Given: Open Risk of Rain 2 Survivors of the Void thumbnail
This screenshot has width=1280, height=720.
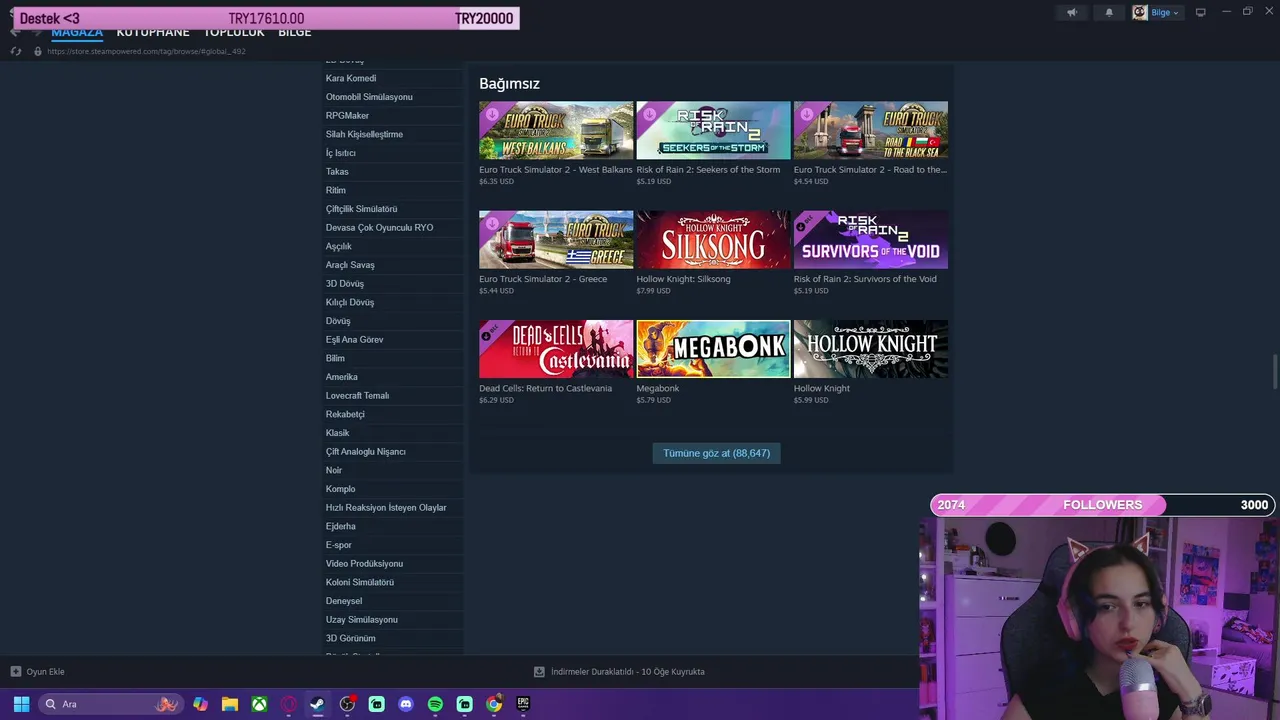Looking at the screenshot, I should [x=871, y=239].
